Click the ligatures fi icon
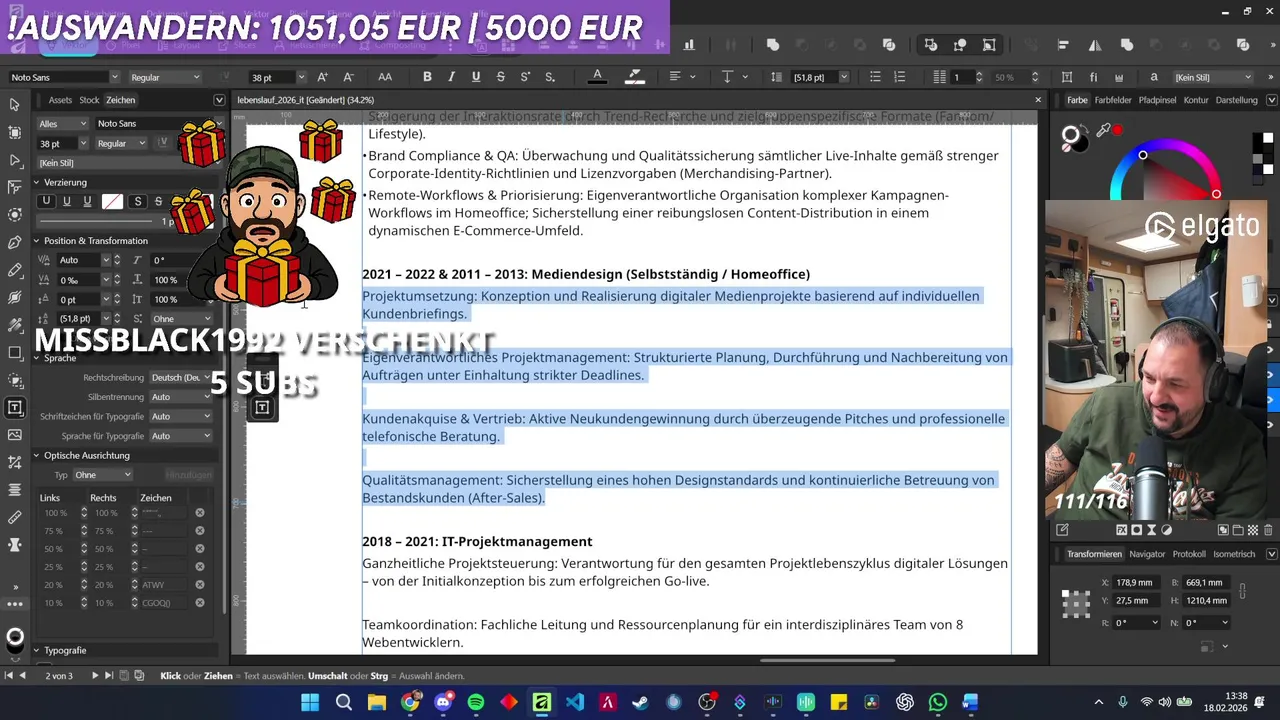1280x720 pixels. tap(1093, 77)
